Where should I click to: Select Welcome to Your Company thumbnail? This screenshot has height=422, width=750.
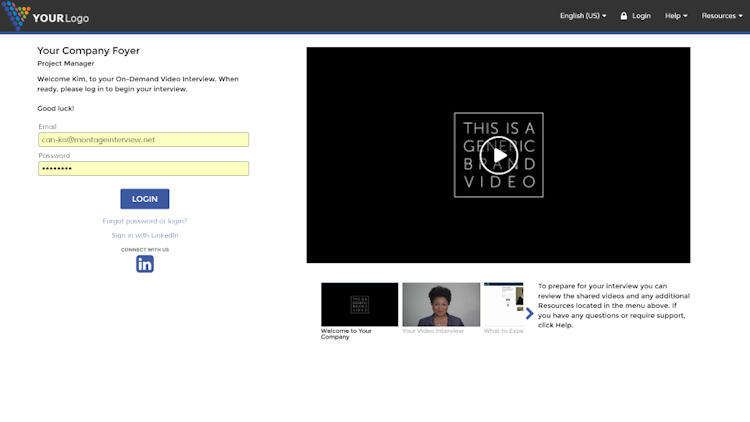[x=360, y=305]
